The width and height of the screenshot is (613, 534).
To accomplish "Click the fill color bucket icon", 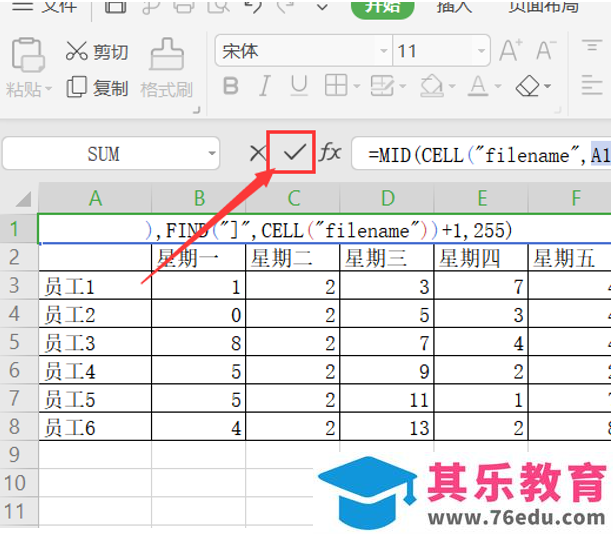I will (431, 86).
